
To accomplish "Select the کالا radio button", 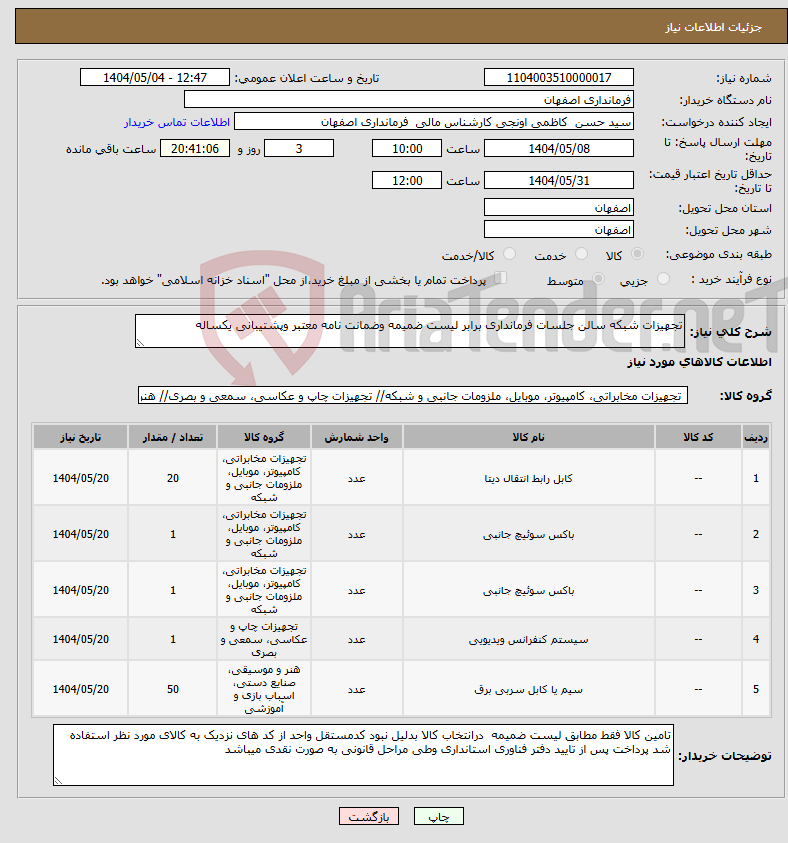I will 637,254.
